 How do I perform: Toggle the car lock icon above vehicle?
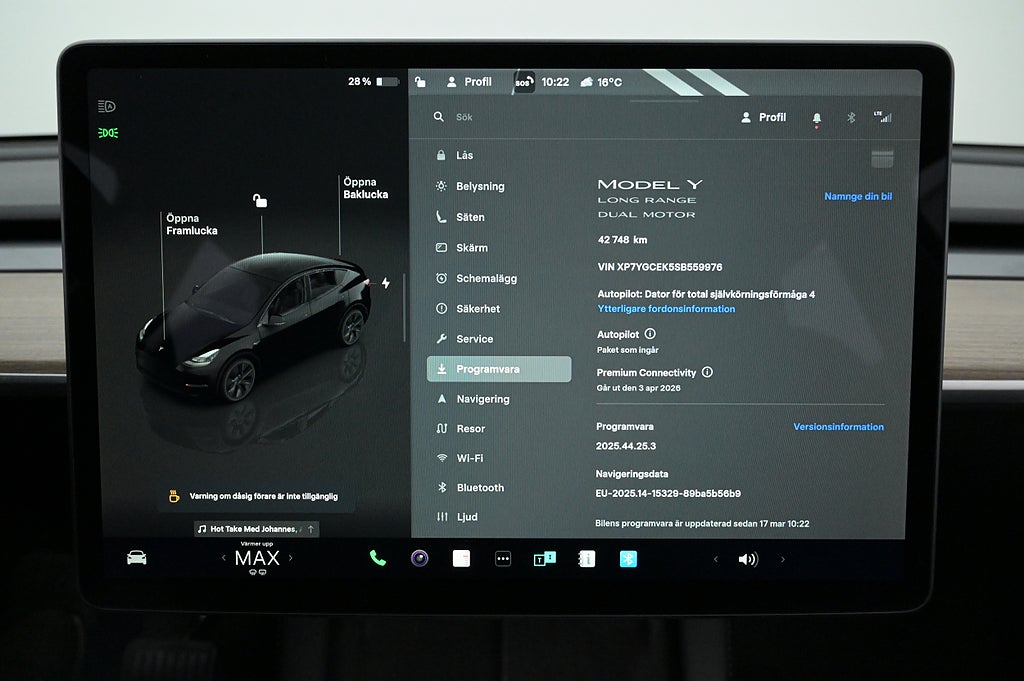[x=260, y=201]
